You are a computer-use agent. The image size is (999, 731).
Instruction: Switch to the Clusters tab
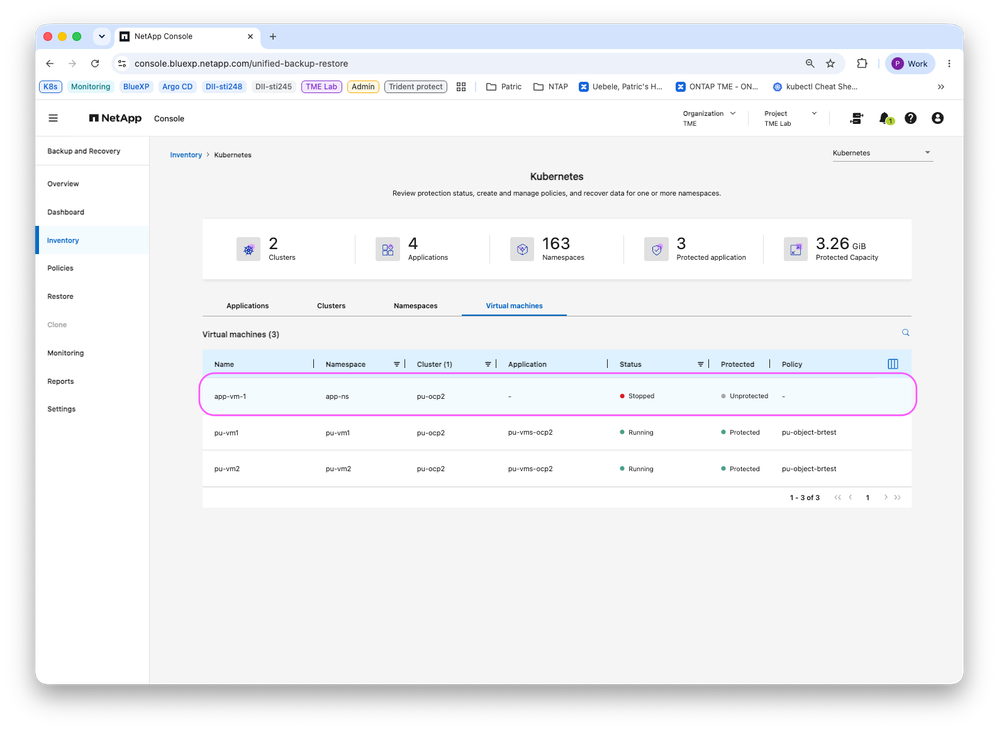point(331,306)
